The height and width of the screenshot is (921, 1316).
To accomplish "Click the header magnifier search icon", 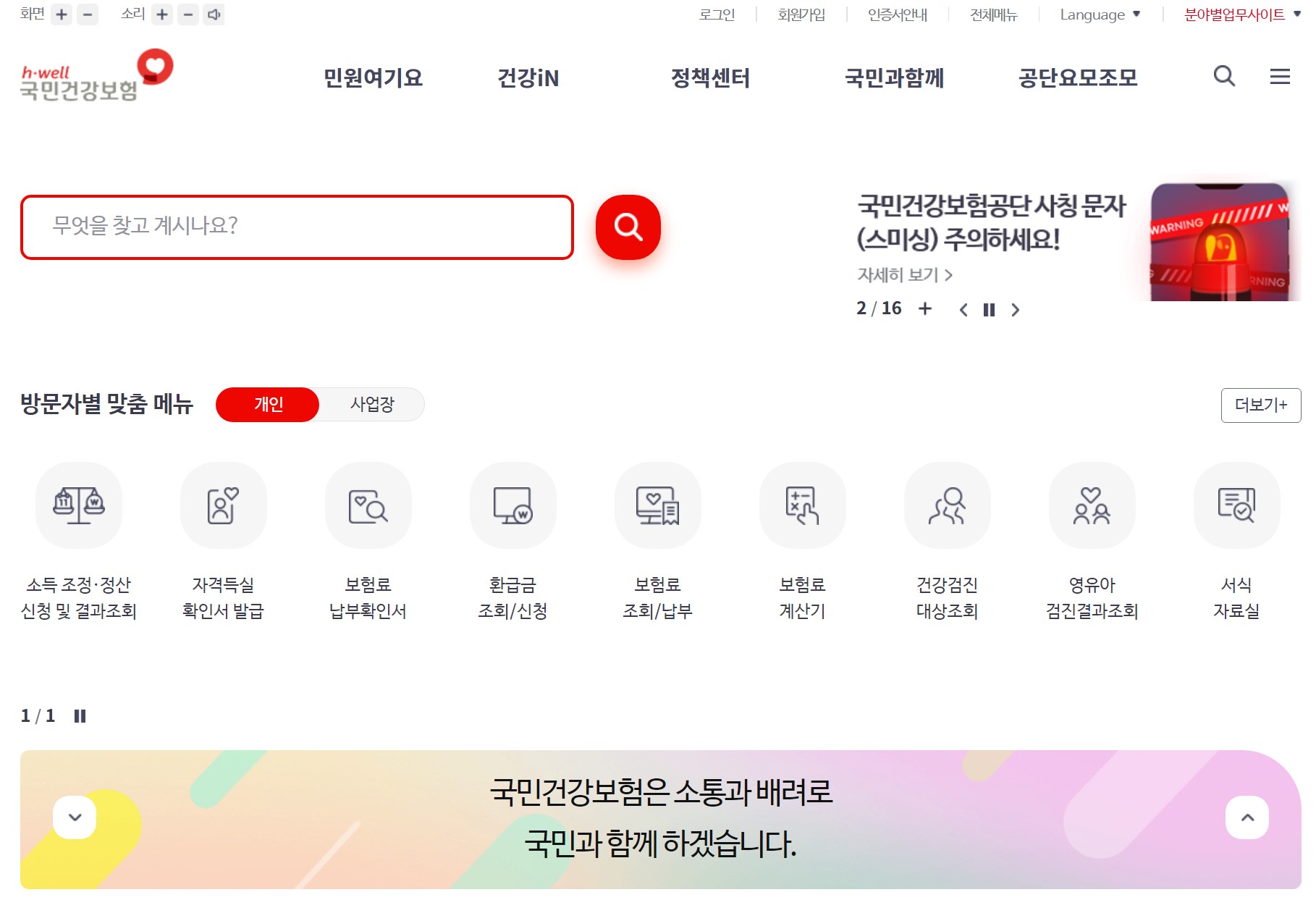I will click(1224, 76).
